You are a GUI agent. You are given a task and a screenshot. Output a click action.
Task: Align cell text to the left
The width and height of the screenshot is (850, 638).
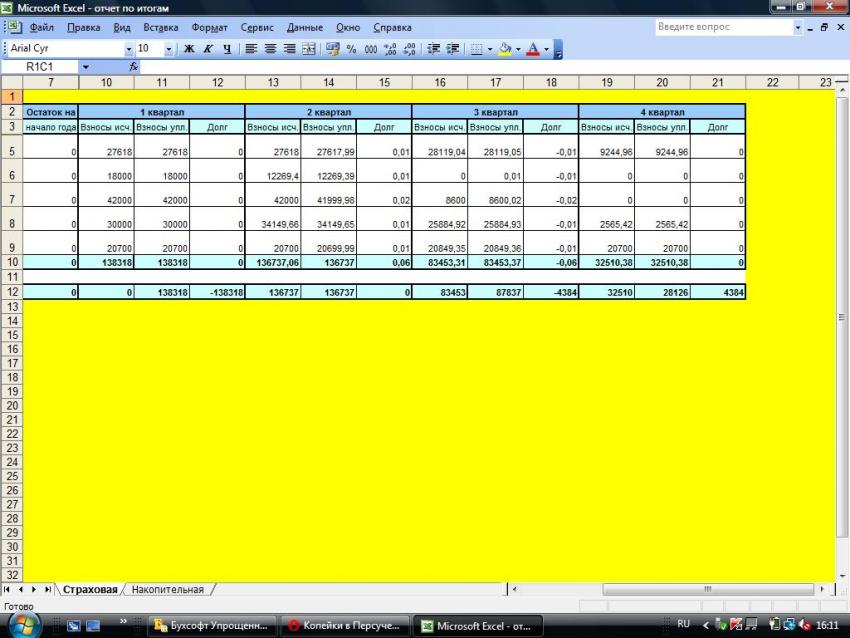click(252, 48)
